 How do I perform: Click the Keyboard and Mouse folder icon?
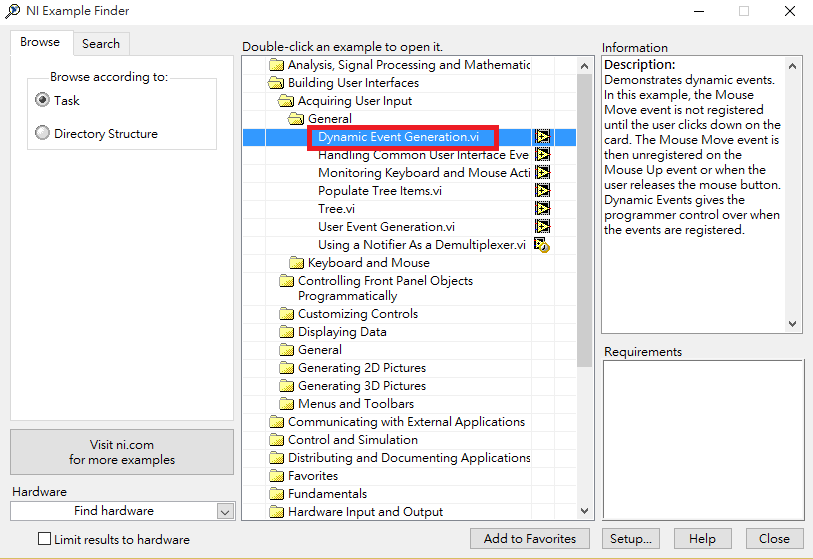[297, 263]
